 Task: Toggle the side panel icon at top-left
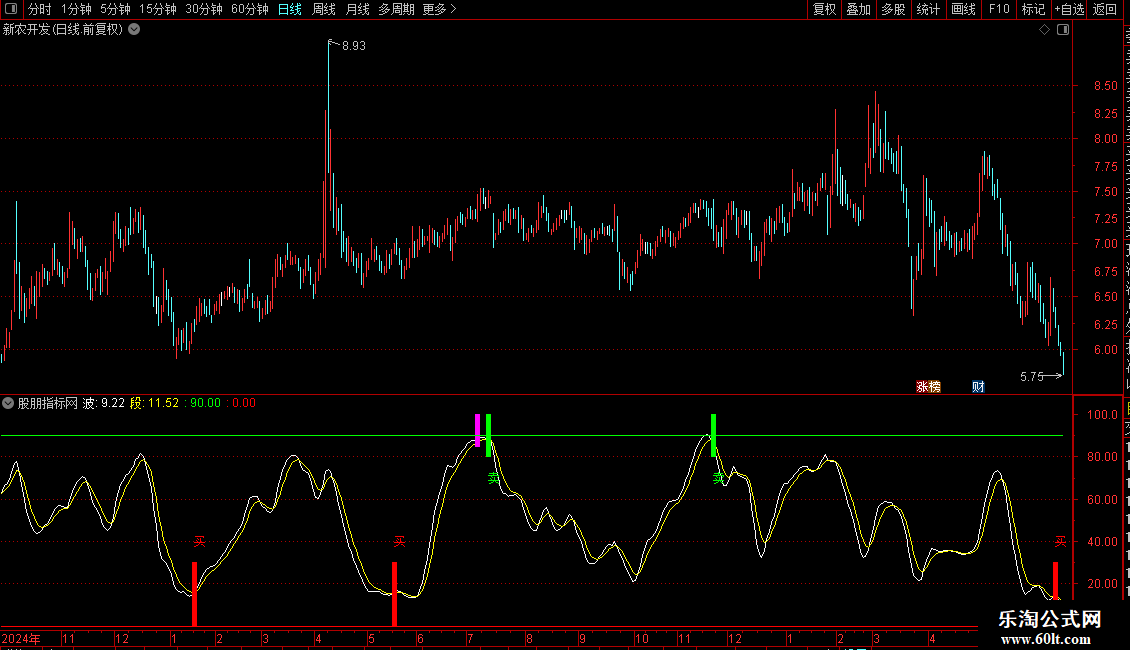[11, 9]
